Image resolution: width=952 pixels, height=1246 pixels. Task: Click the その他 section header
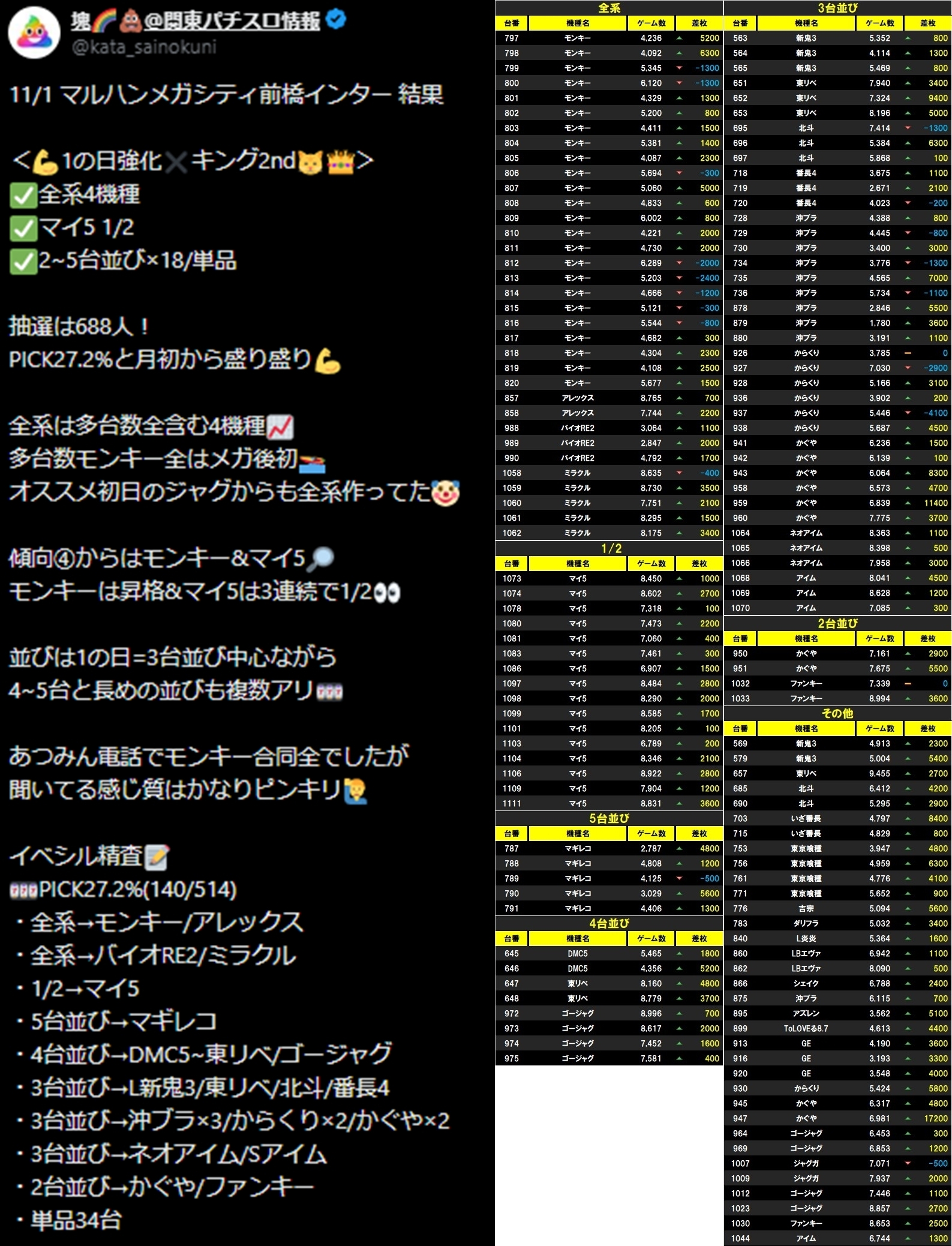tap(837, 713)
